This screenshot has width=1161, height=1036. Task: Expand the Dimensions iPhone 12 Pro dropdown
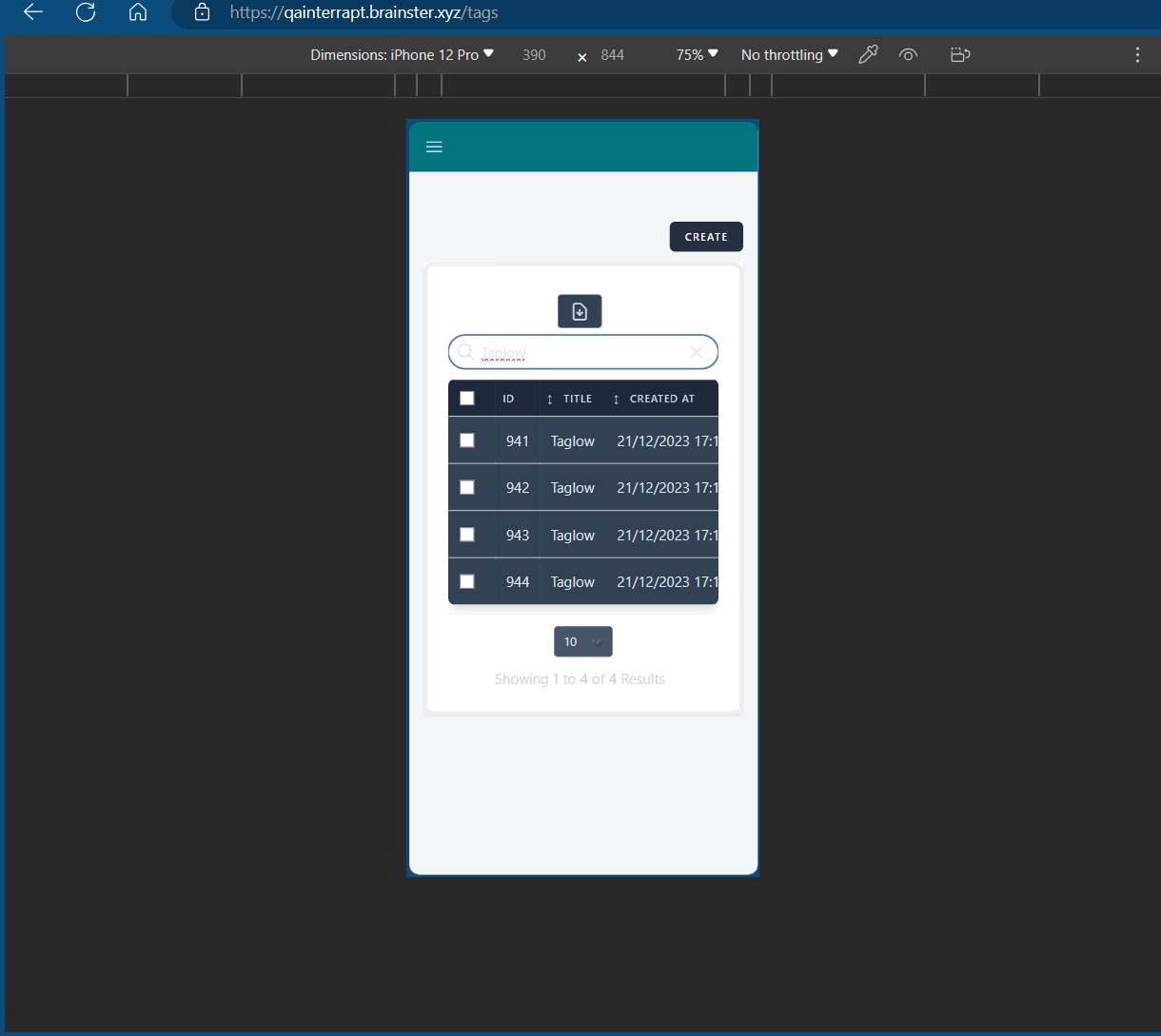tap(403, 54)
